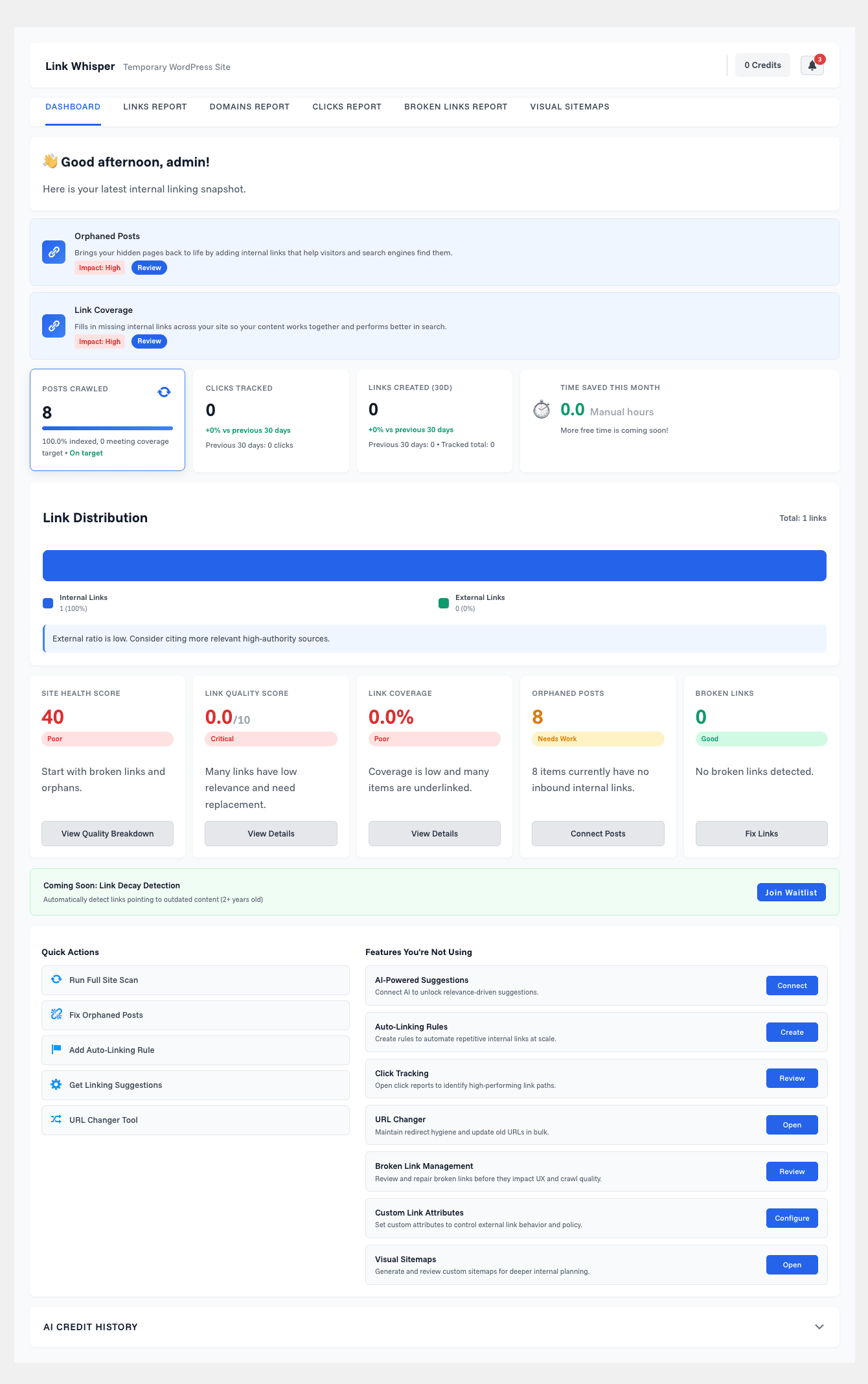Open the URL Changer feature
The width and height of the screenshot is (868, 1384).
pyautogui.click(x=792, y=1125)
